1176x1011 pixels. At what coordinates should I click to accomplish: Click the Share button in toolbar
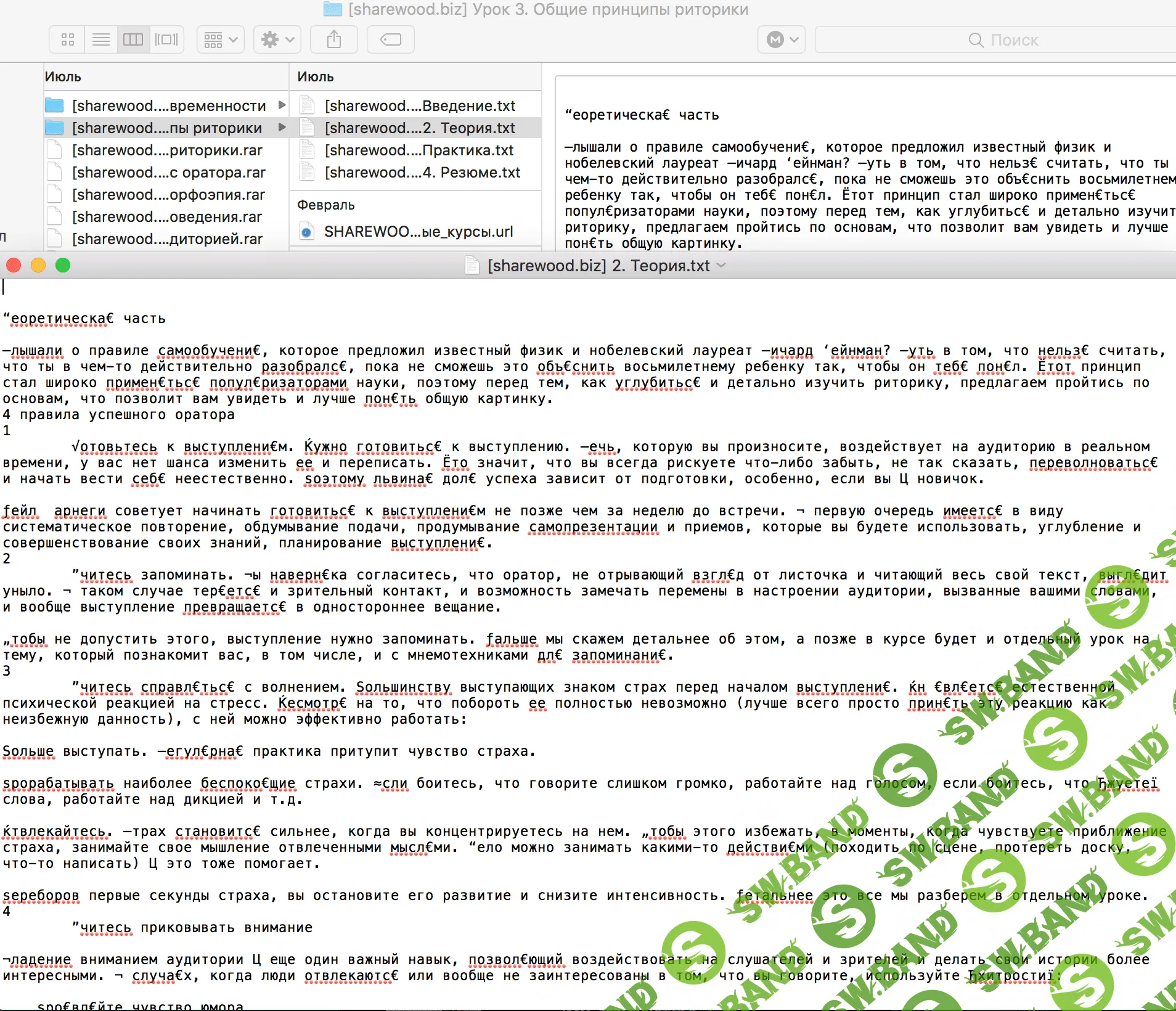coord(334,40)
